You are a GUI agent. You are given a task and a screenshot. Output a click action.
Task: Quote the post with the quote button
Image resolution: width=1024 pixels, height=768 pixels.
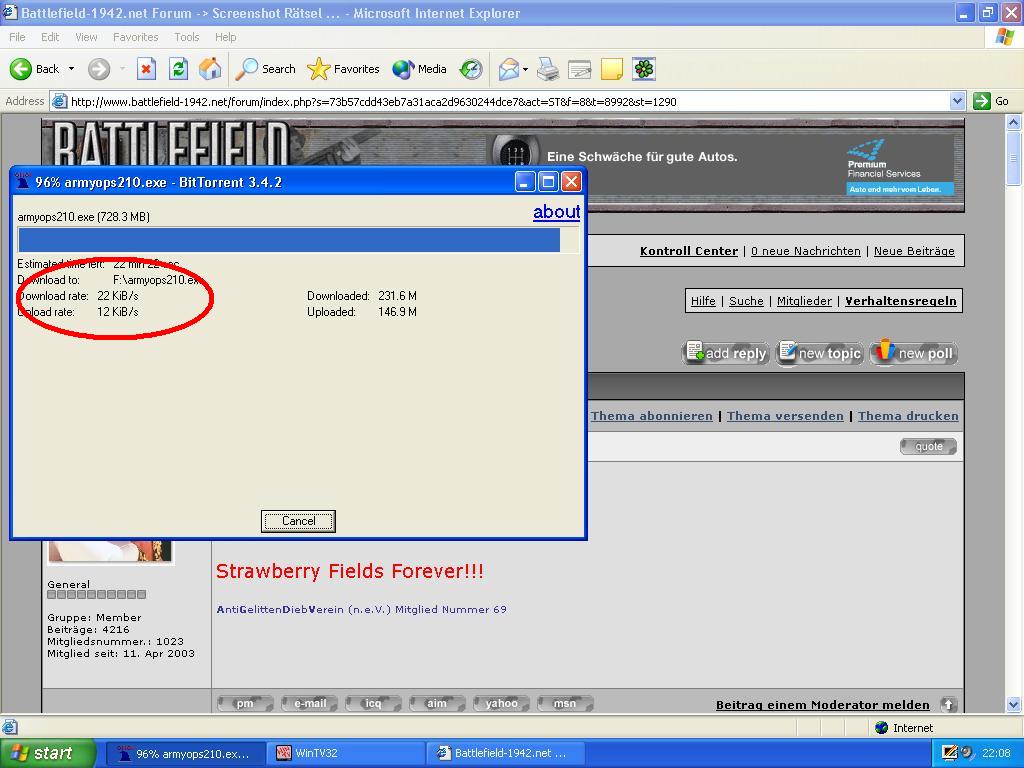tap(929, 447)
